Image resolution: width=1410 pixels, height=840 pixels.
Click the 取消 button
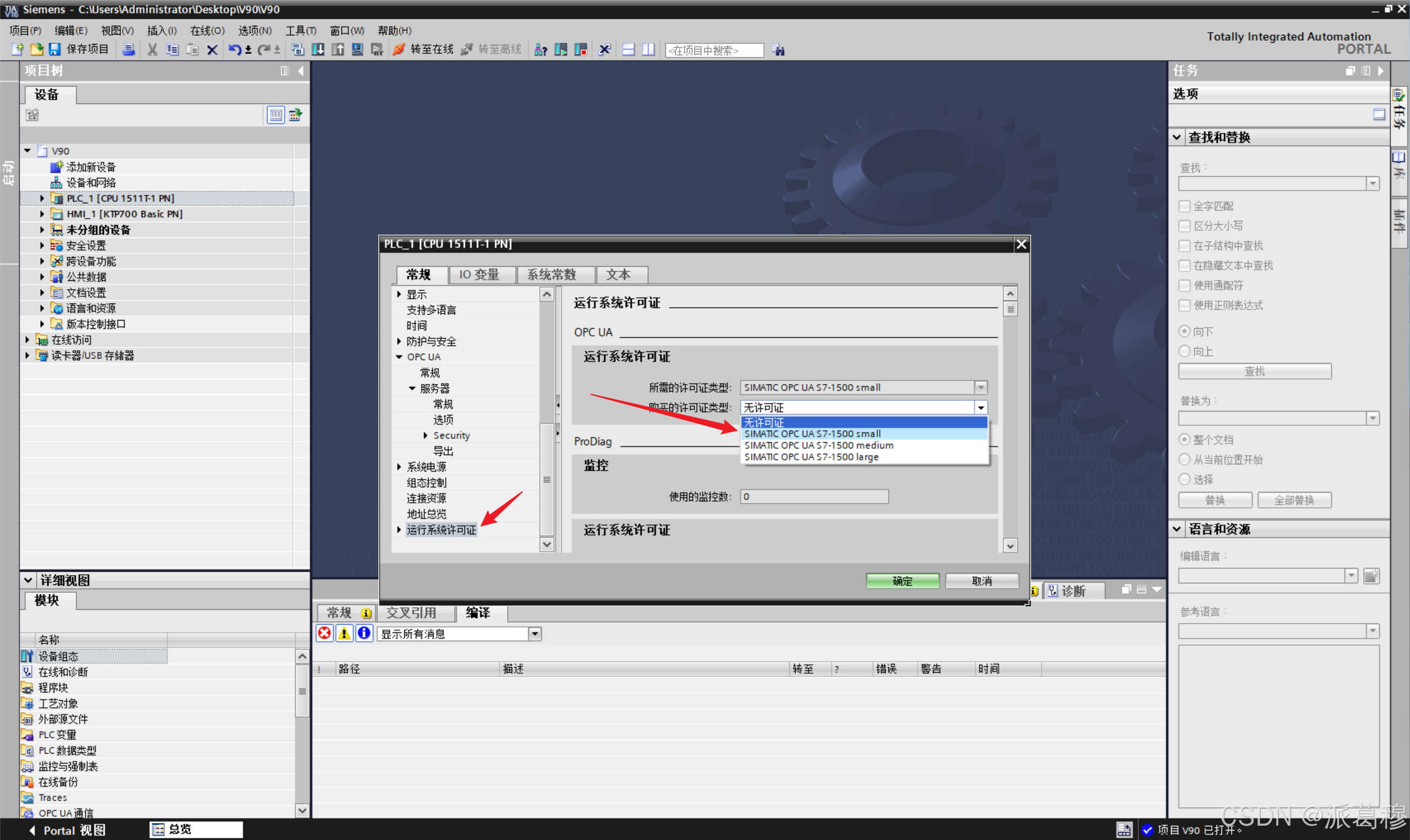point(981,581)
